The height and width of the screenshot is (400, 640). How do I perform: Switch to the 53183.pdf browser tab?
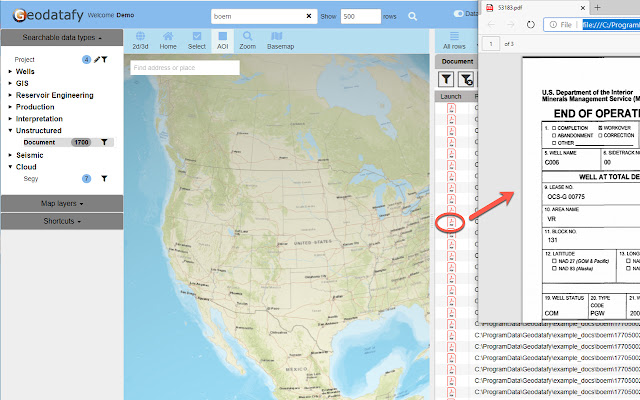tap(535, 7)
